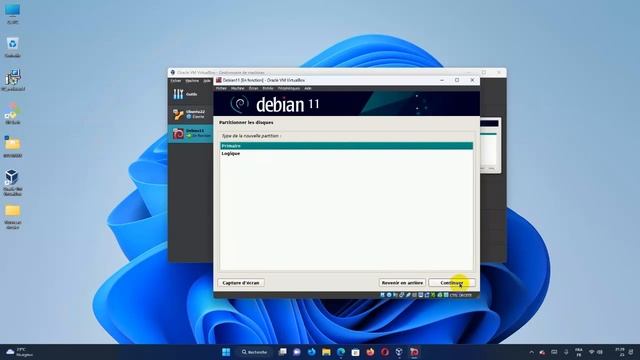This screenshot has height=360, width=640.
Task: Open the bottom yellow folder on desktop
Action: [12, 216]
